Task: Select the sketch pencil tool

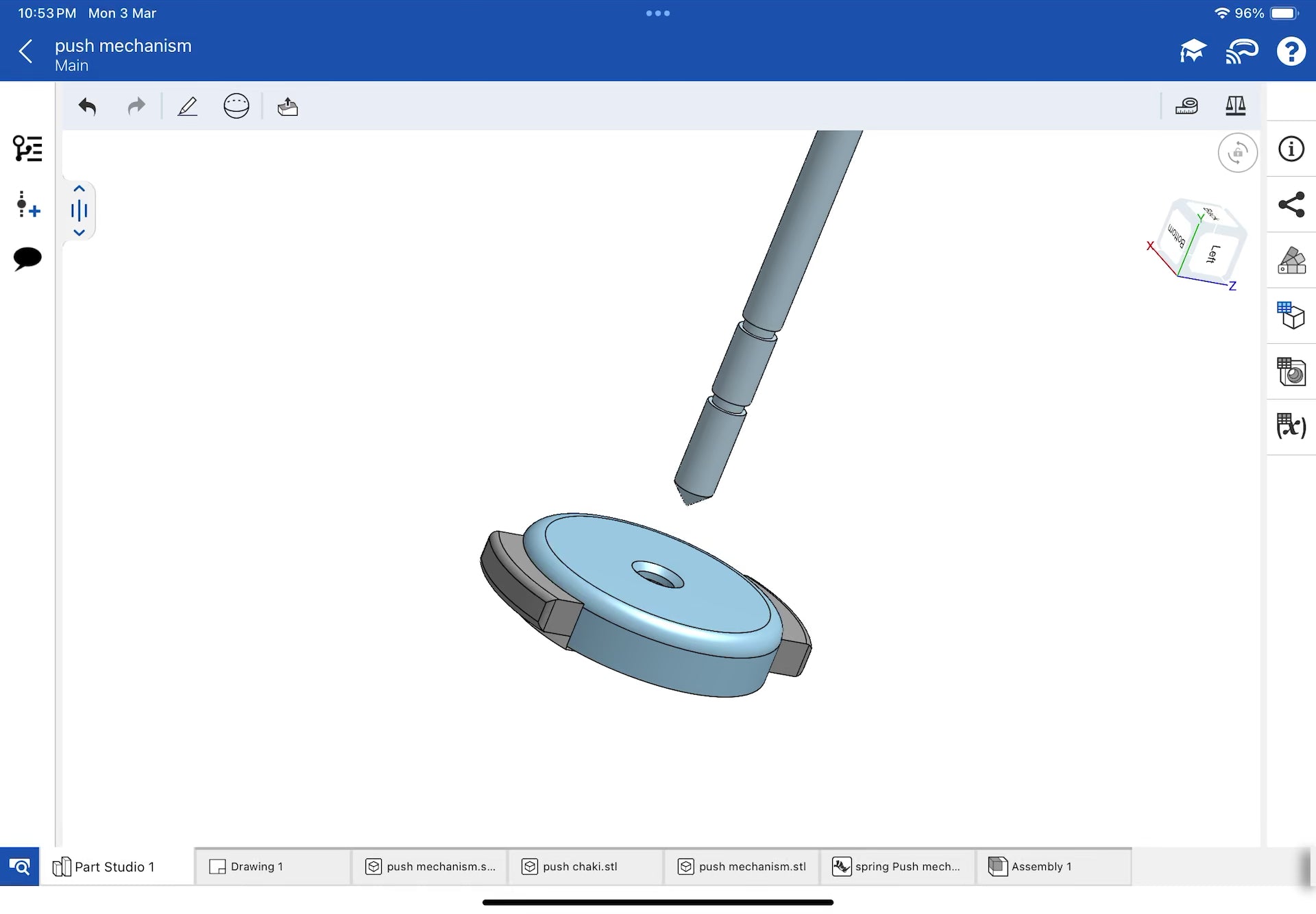Action: pyautogui.click(x=187, y=107)
